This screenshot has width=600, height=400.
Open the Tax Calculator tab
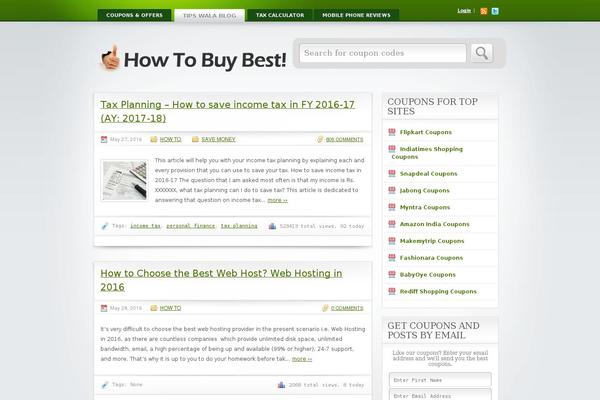pyautogui.click(x=280, y=15)
